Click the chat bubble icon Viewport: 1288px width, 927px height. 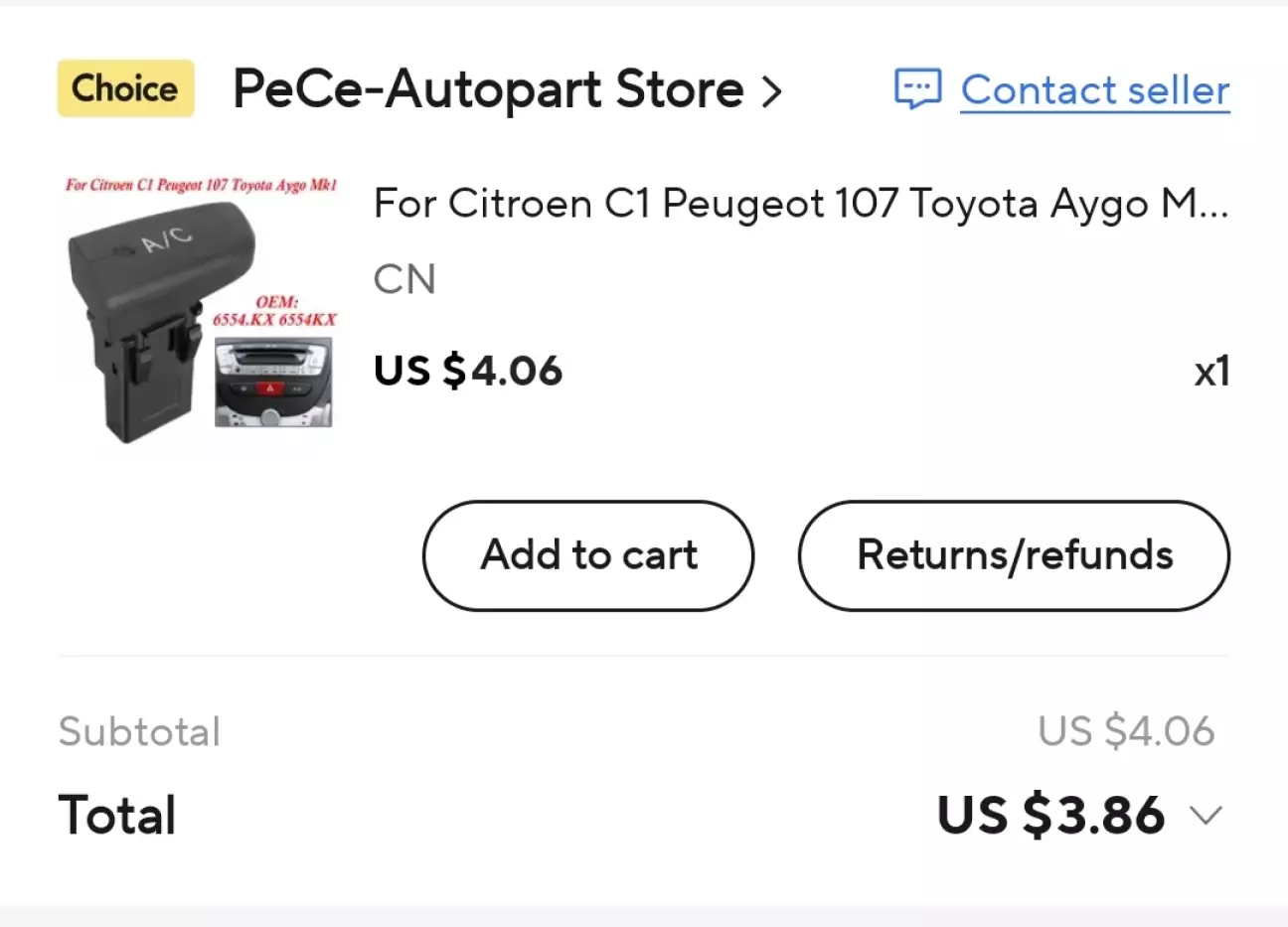point(917,89)
